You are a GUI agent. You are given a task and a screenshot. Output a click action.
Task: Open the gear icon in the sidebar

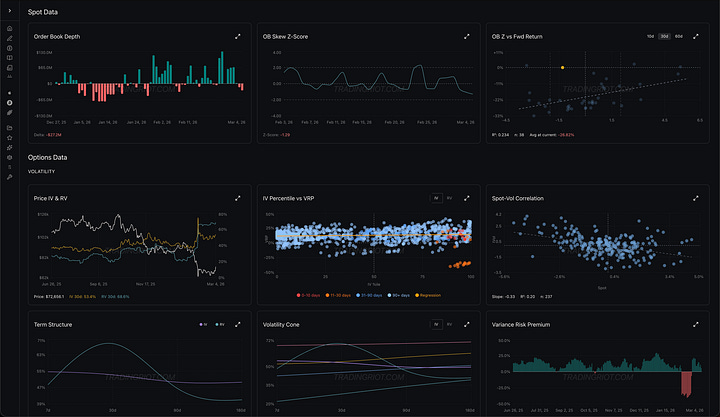[x=10, y=158]
